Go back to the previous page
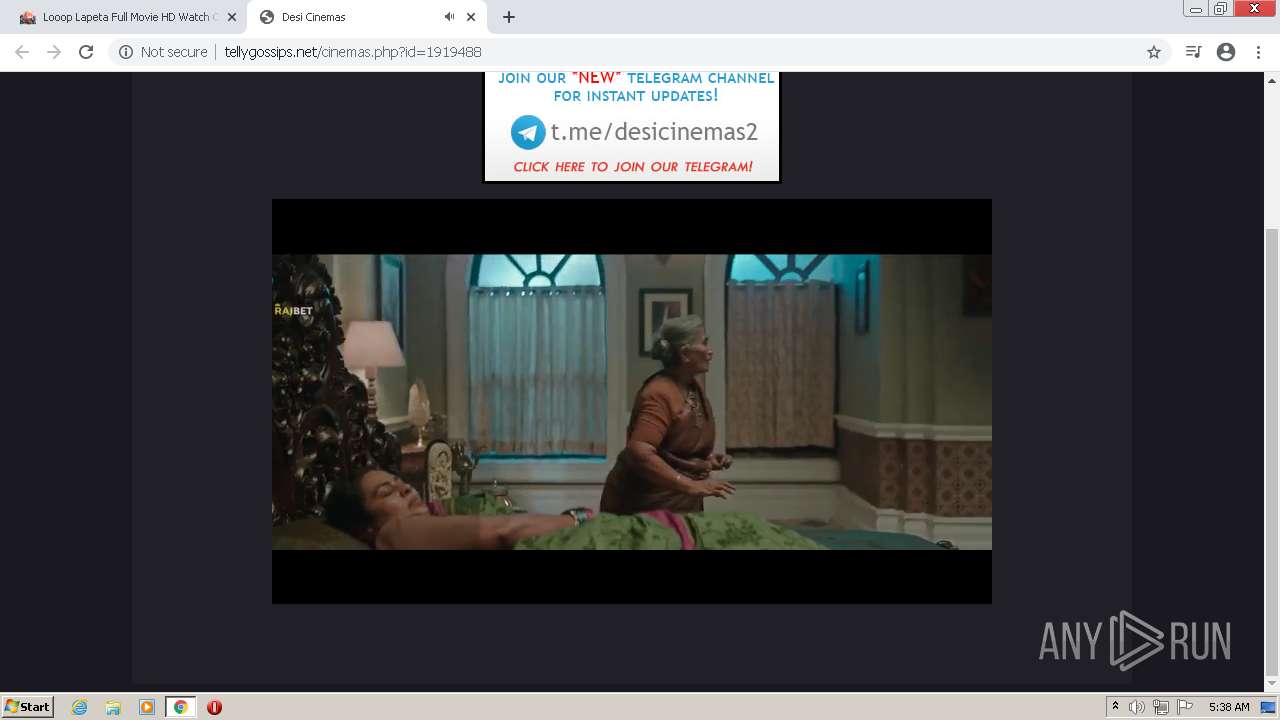1280x720 pixels. (22, 52)
